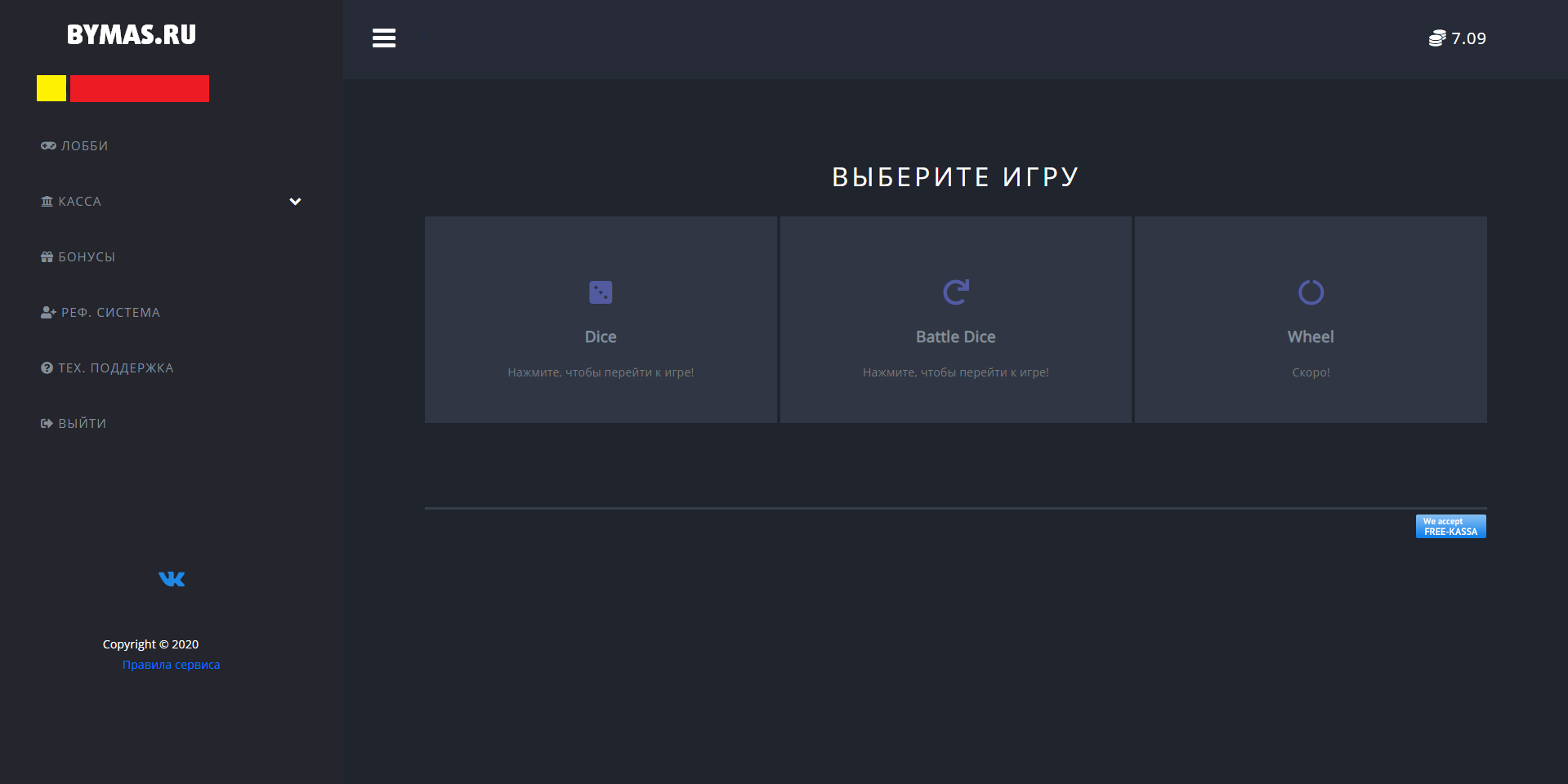Open the Касса menu item
The image size is (1568, 784).
pos(79,202)
